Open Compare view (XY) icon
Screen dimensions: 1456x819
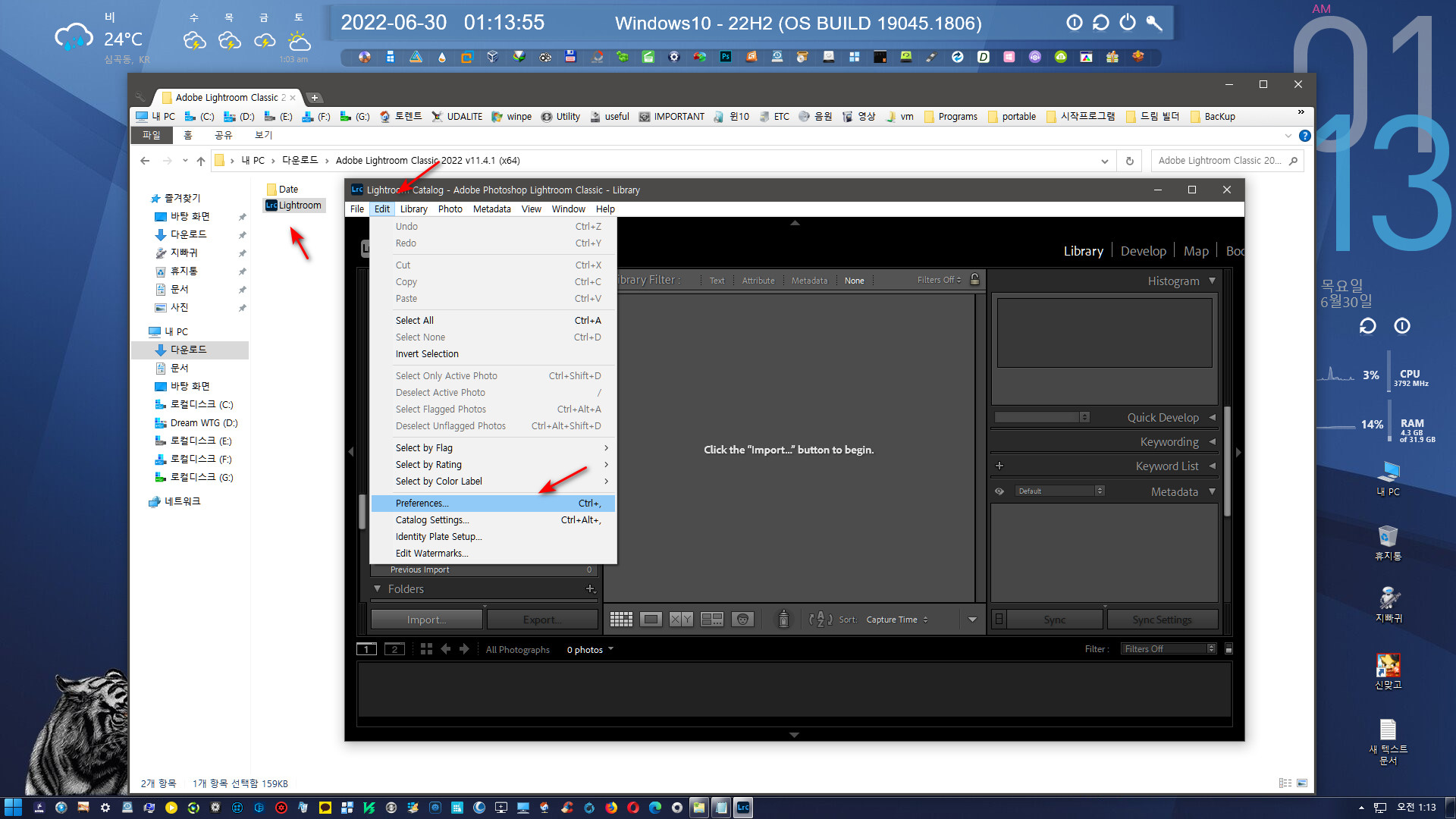(681, 620)
